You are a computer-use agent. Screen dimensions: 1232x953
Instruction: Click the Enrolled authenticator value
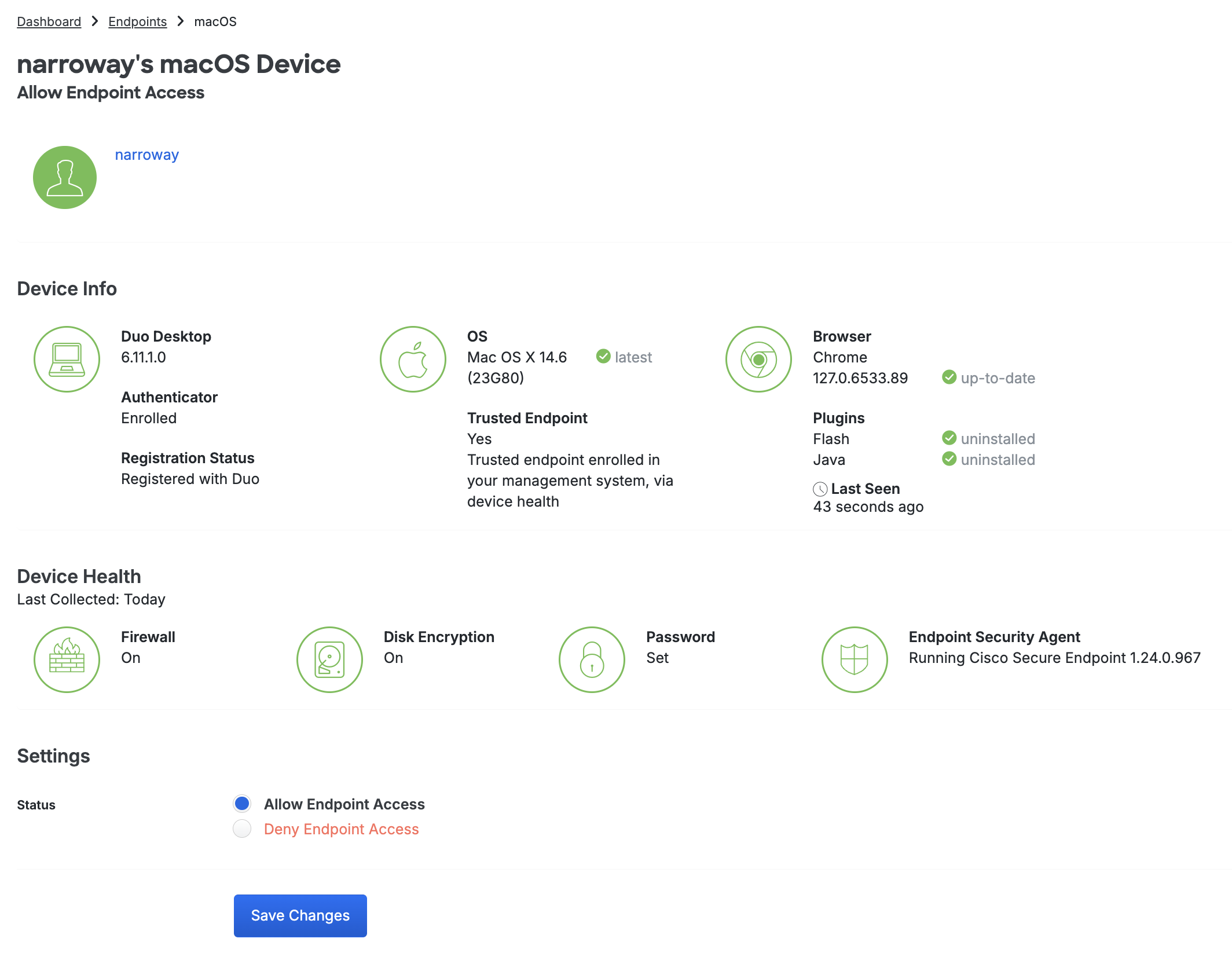point(149,418)
